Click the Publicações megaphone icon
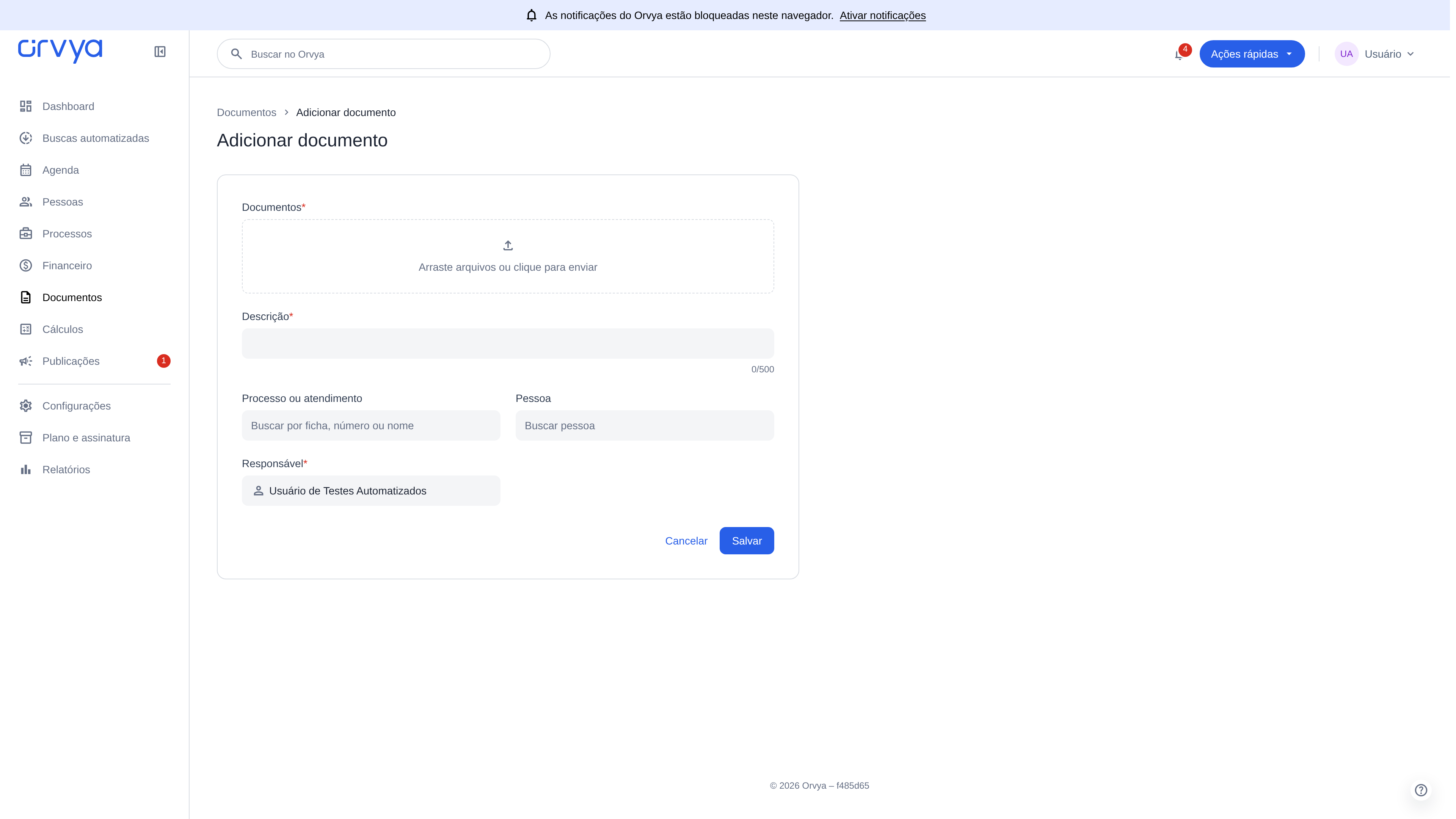 point(26,361)
